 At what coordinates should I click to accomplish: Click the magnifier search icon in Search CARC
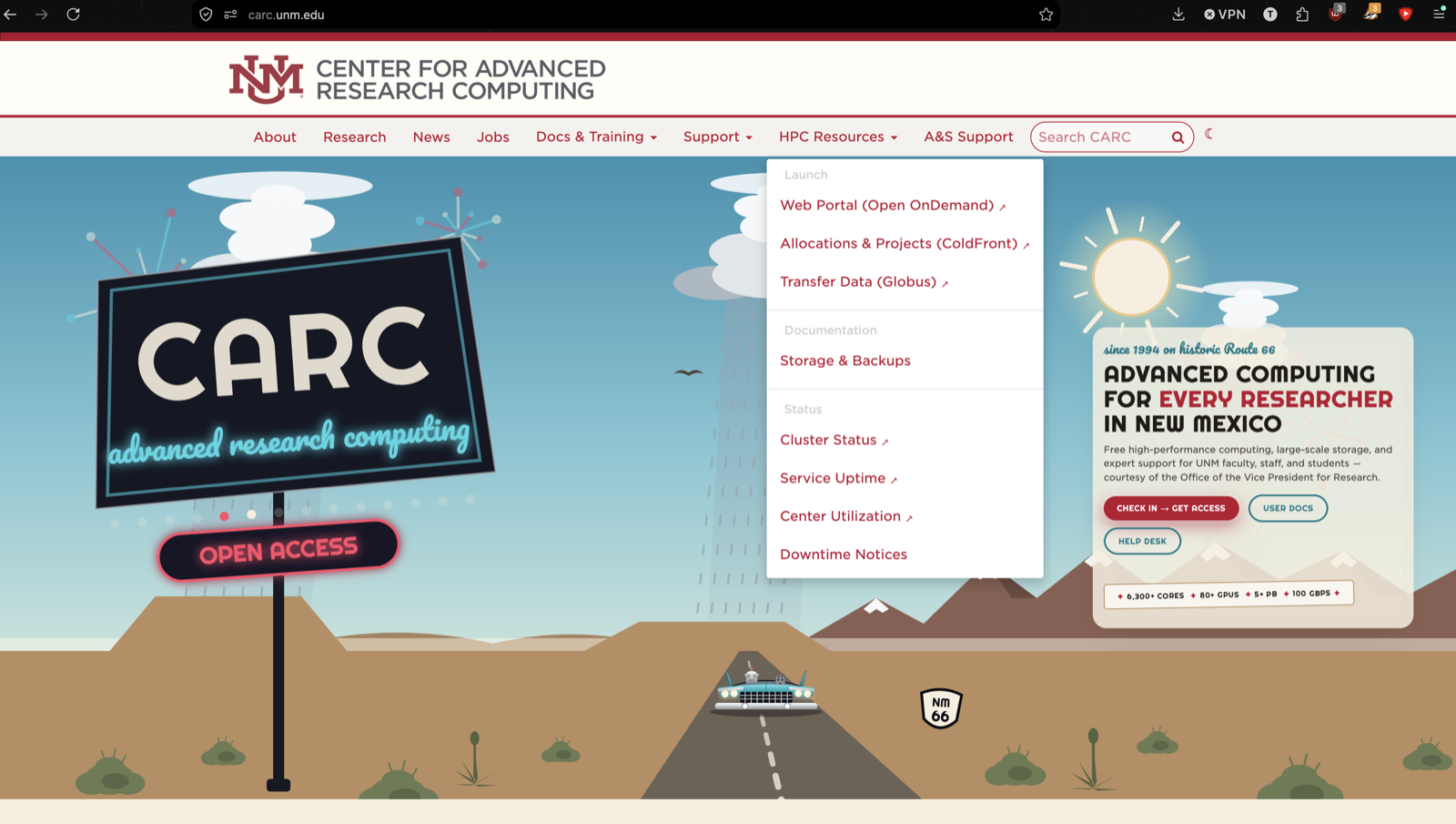[1178, 137]
